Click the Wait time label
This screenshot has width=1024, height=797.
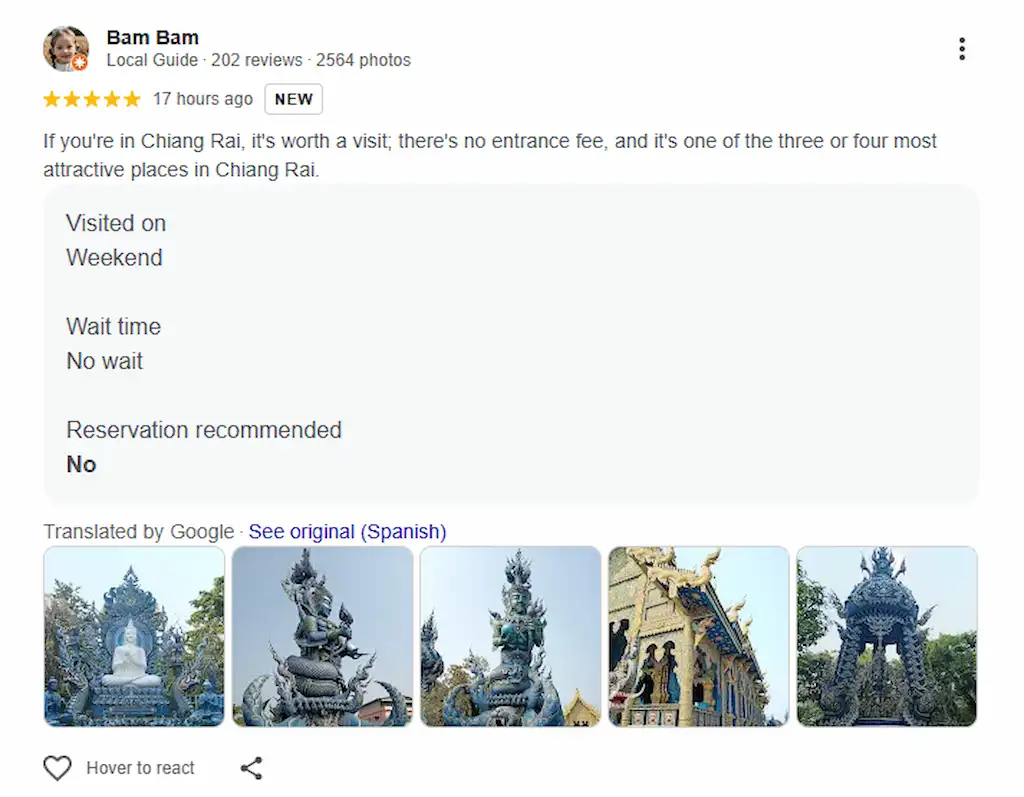pyautogui.click(x=114, y=327)
